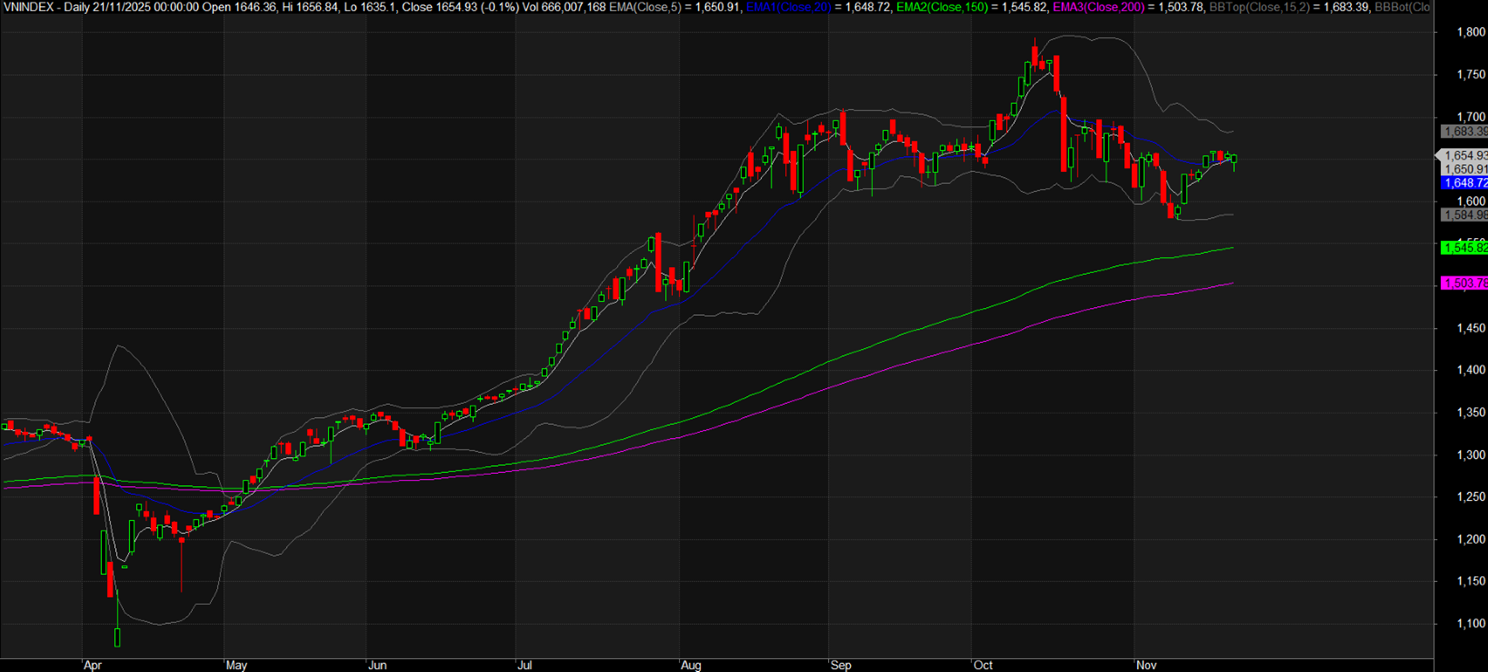Click the Oct month label on time axis
Screen dimensions: 1488x672
tap(983, 663)
